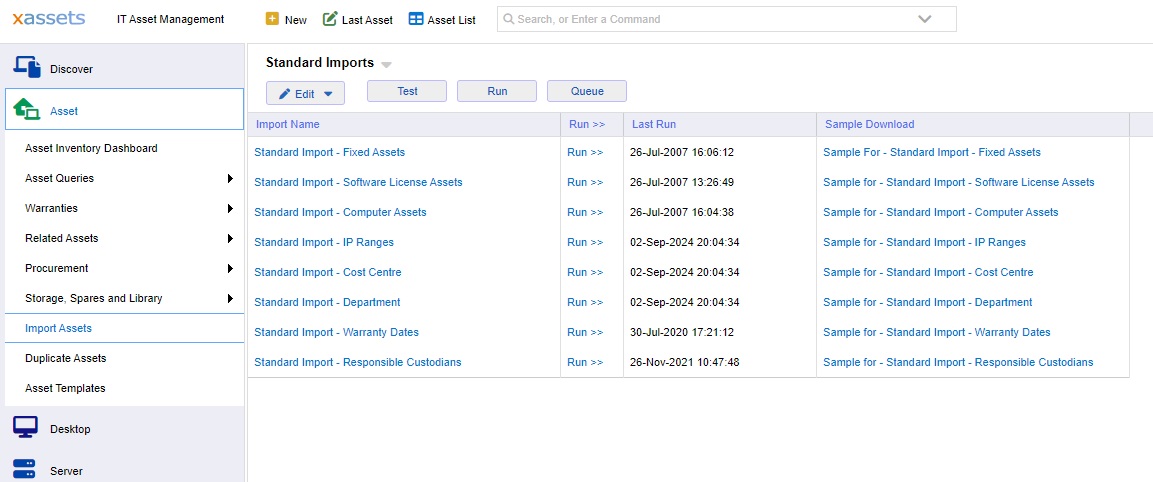This screenshot has height=482, width=1153.
Task: Open the Edit dropdown menu
Action: tap(305, 93)
